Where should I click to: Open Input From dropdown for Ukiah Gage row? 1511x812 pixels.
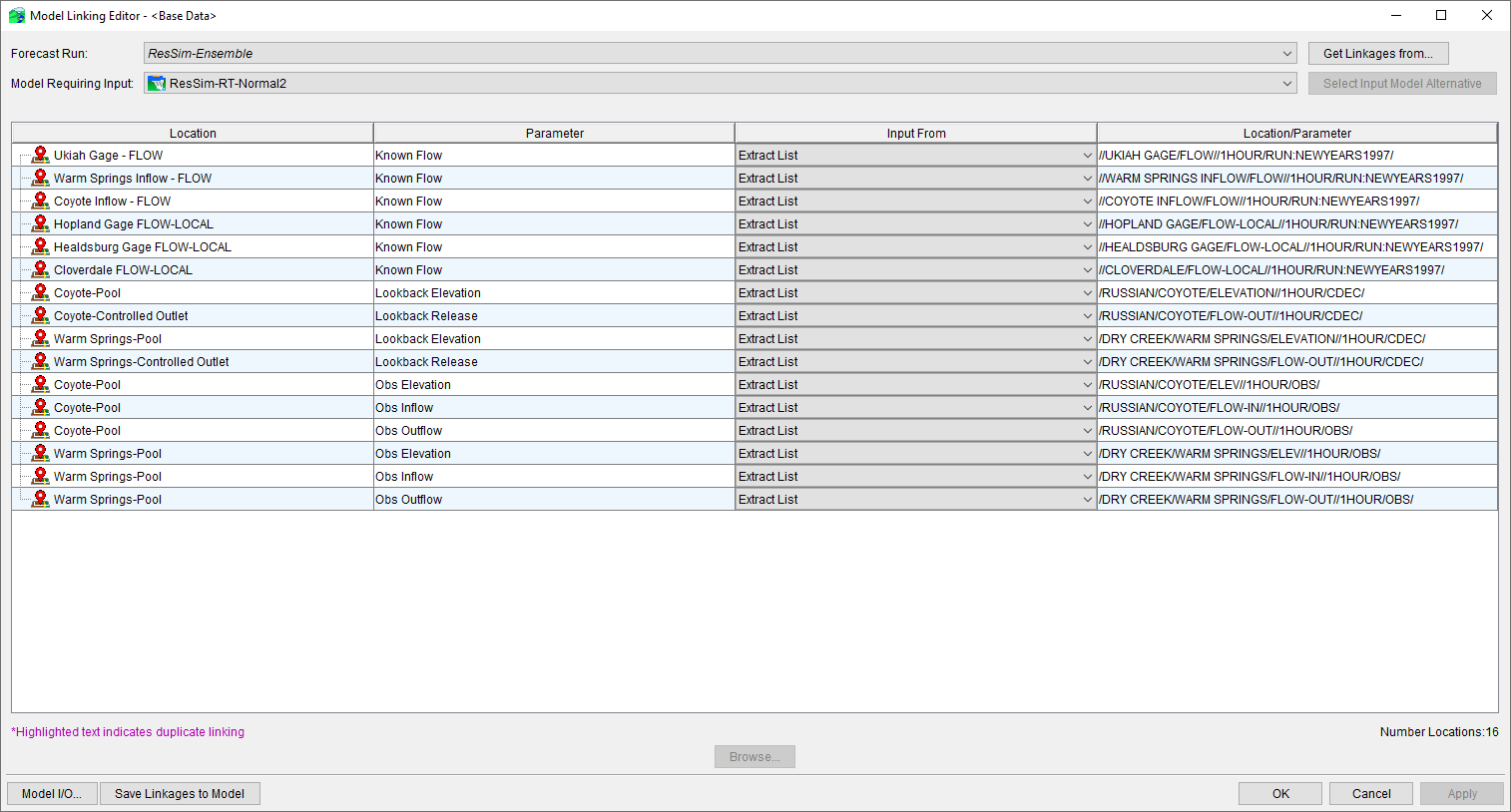(x=915, y=155)
